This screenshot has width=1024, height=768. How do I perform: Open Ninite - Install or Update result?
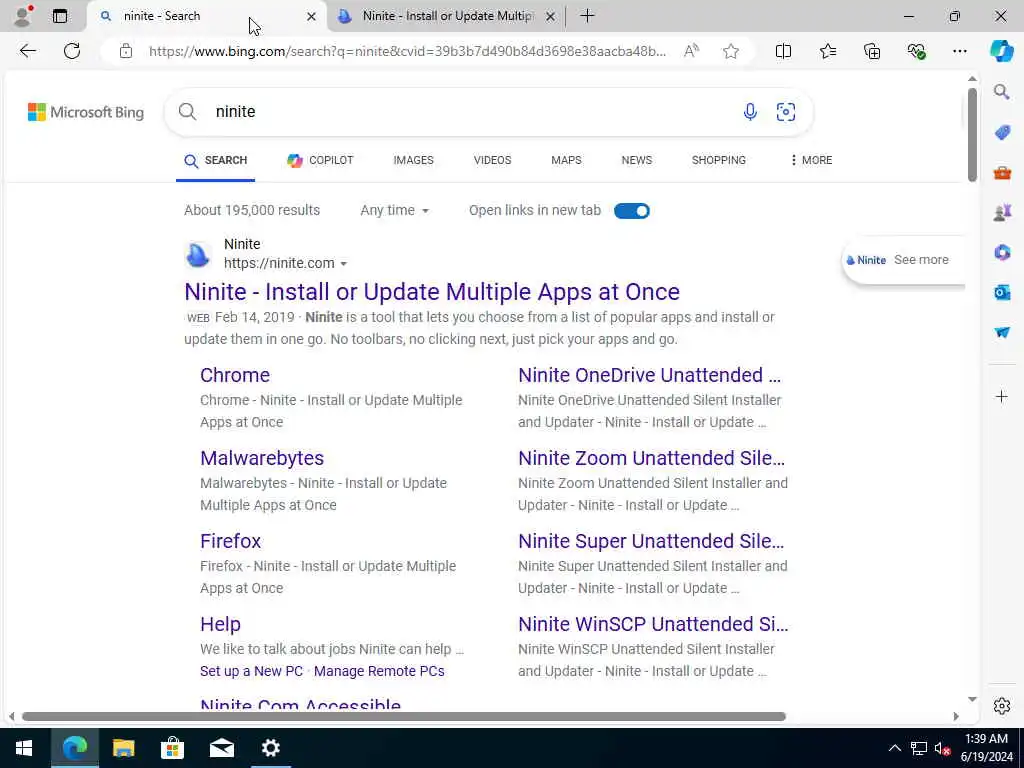(x=432, y=292)
